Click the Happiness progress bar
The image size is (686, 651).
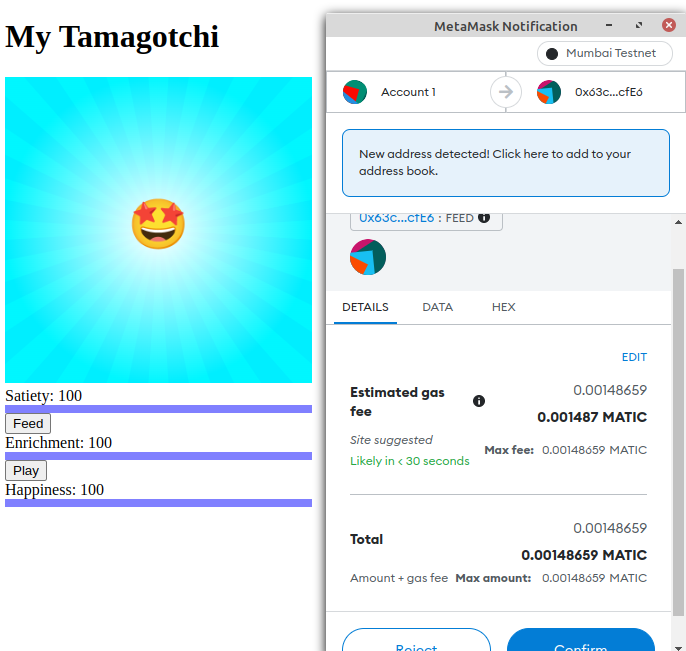click(x=158, y=503)
